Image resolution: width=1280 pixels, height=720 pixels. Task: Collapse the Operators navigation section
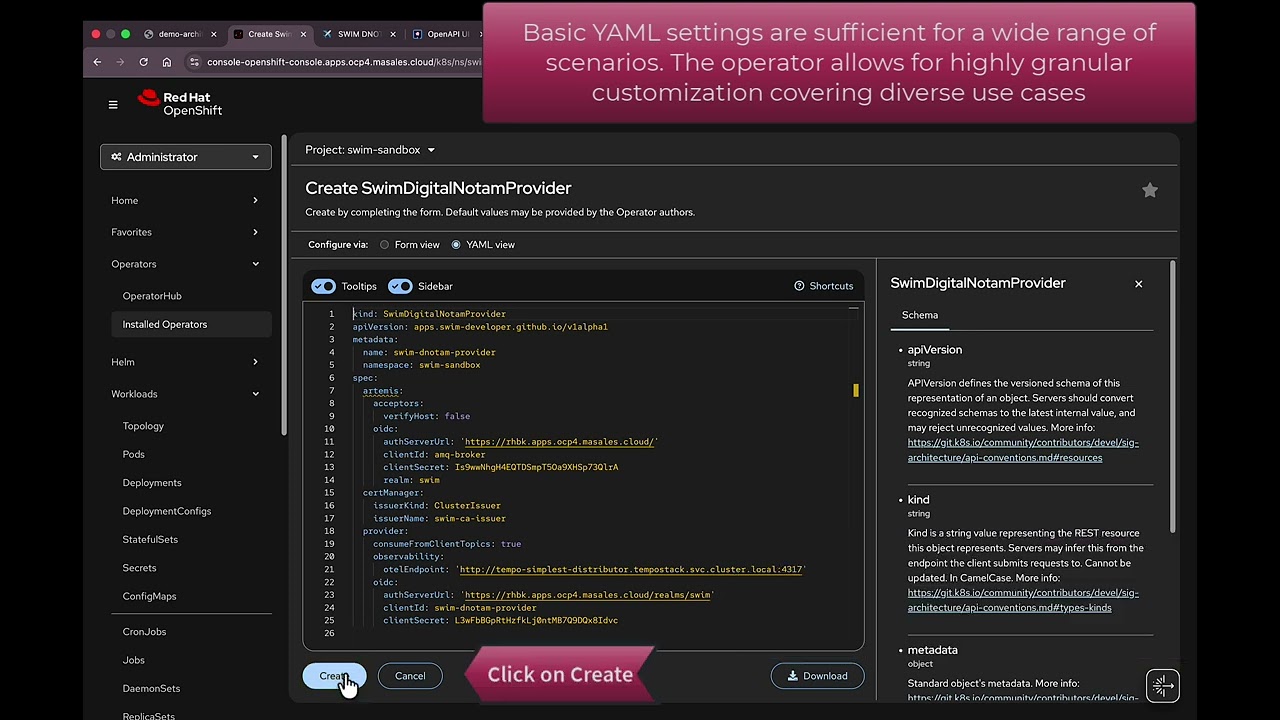[185, 264]
